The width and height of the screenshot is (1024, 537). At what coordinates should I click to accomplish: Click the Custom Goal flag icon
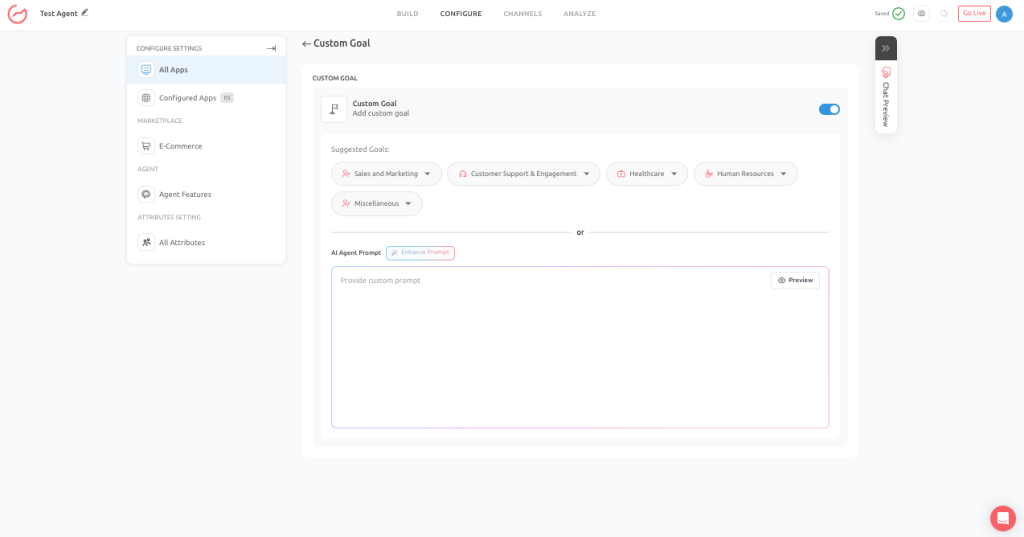(x=334, y=109)
